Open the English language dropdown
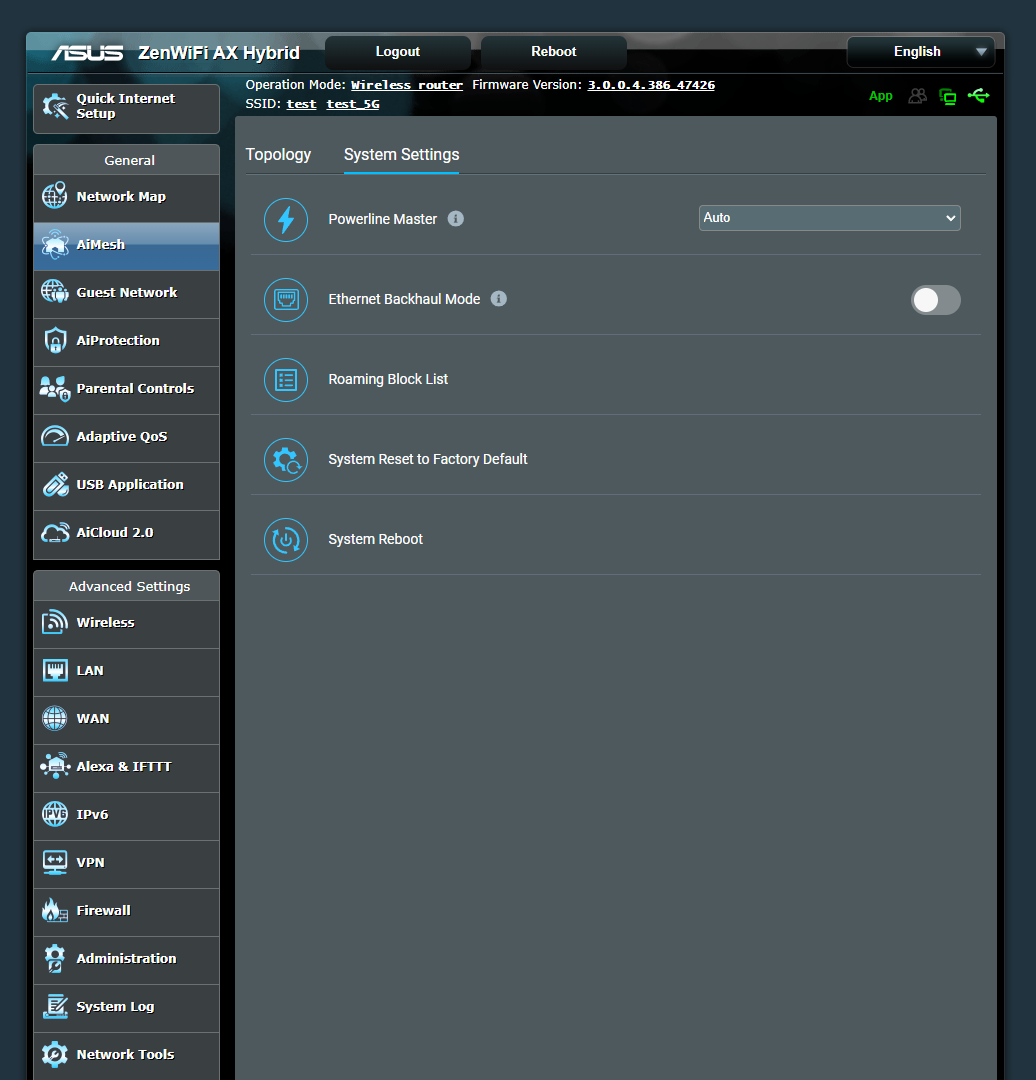Image resolution: width=1036 pixels, height=1080 pixels. tap(920, 52)
